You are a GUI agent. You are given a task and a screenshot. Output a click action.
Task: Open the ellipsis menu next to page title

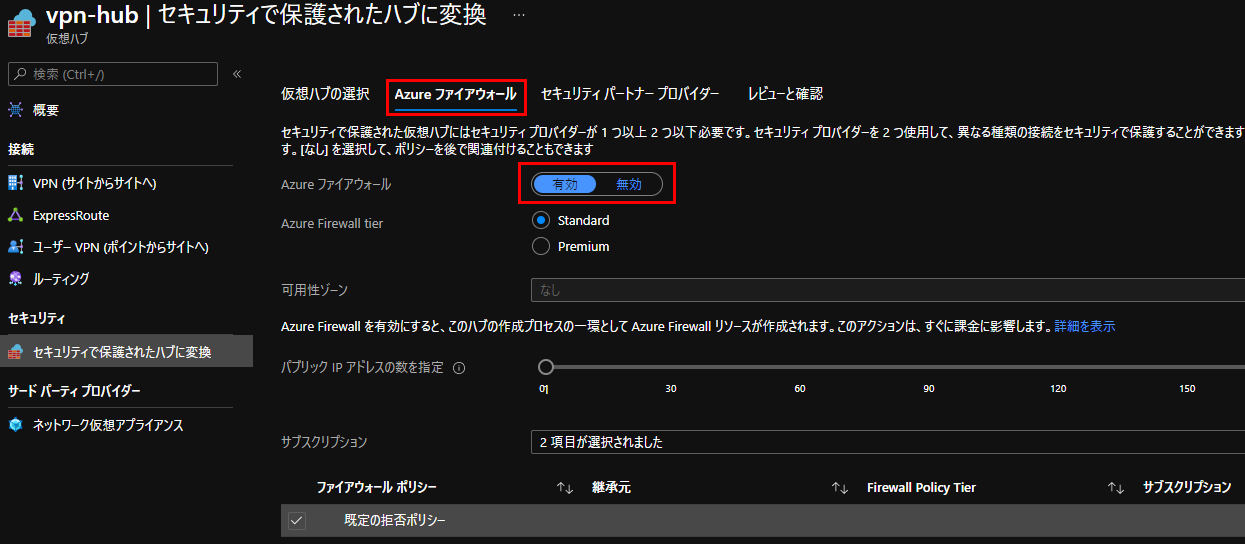click(518, 17)
